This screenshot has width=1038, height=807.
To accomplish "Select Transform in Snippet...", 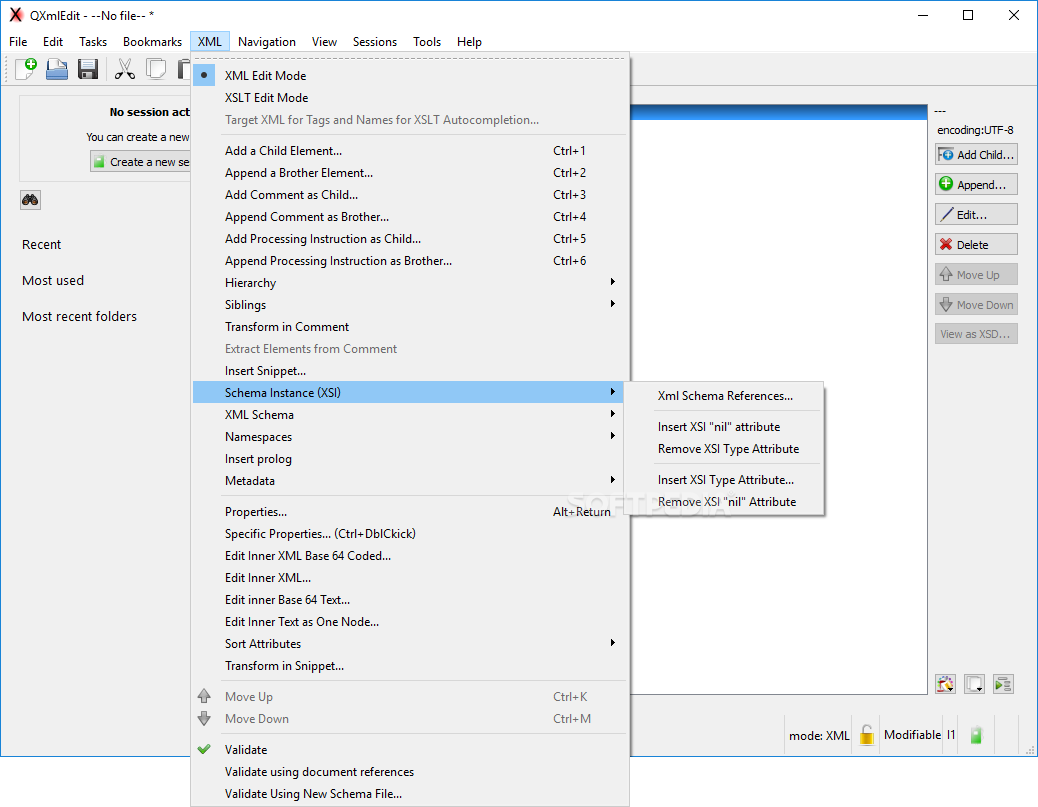I will pos(410,666).
